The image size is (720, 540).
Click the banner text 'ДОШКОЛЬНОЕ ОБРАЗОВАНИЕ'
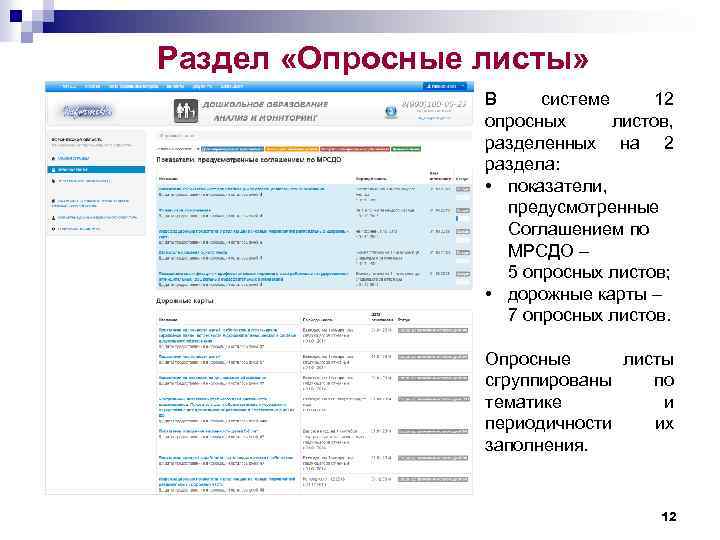pos(265,105)
